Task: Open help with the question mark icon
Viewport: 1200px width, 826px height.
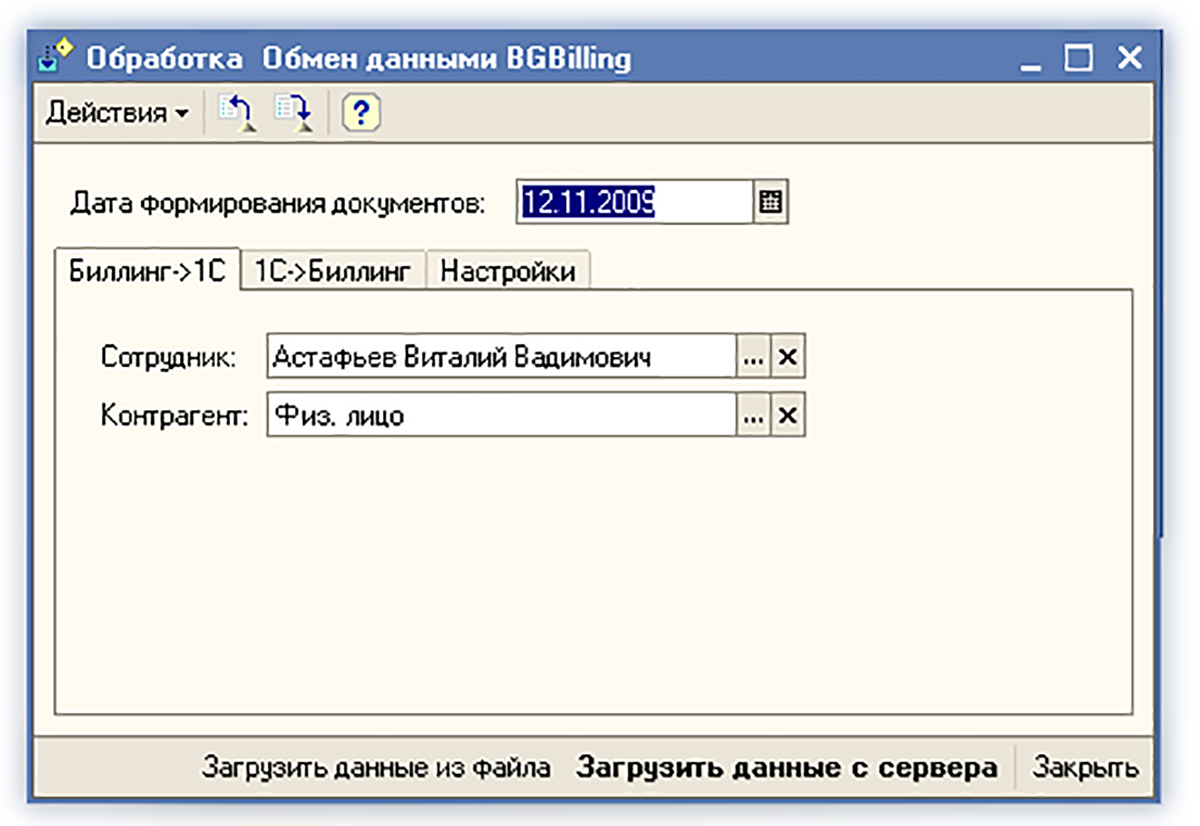Action: (362, 113)
